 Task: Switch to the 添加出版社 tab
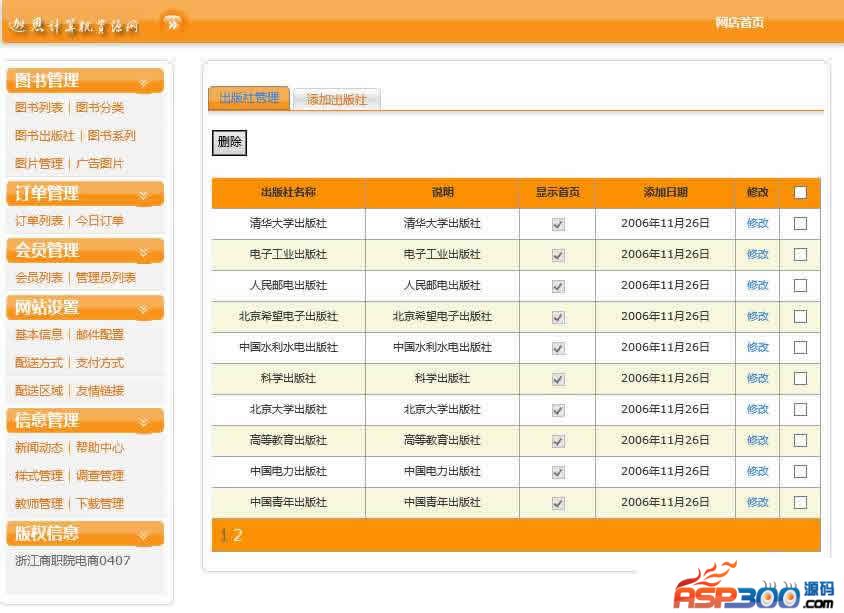336,99
